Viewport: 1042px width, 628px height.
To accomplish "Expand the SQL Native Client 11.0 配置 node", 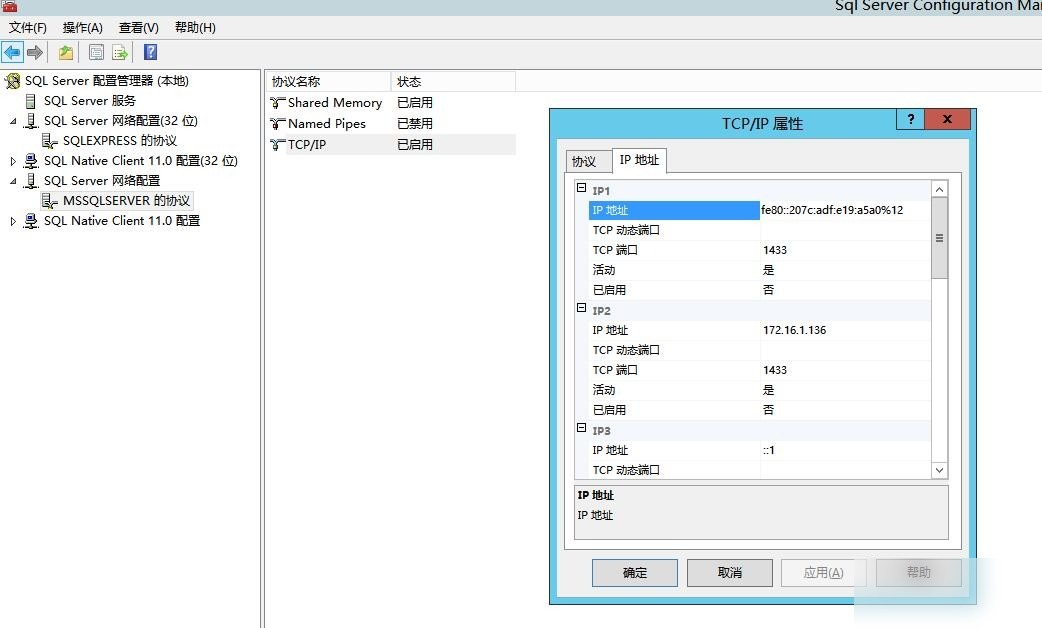I will pos(13,221).
